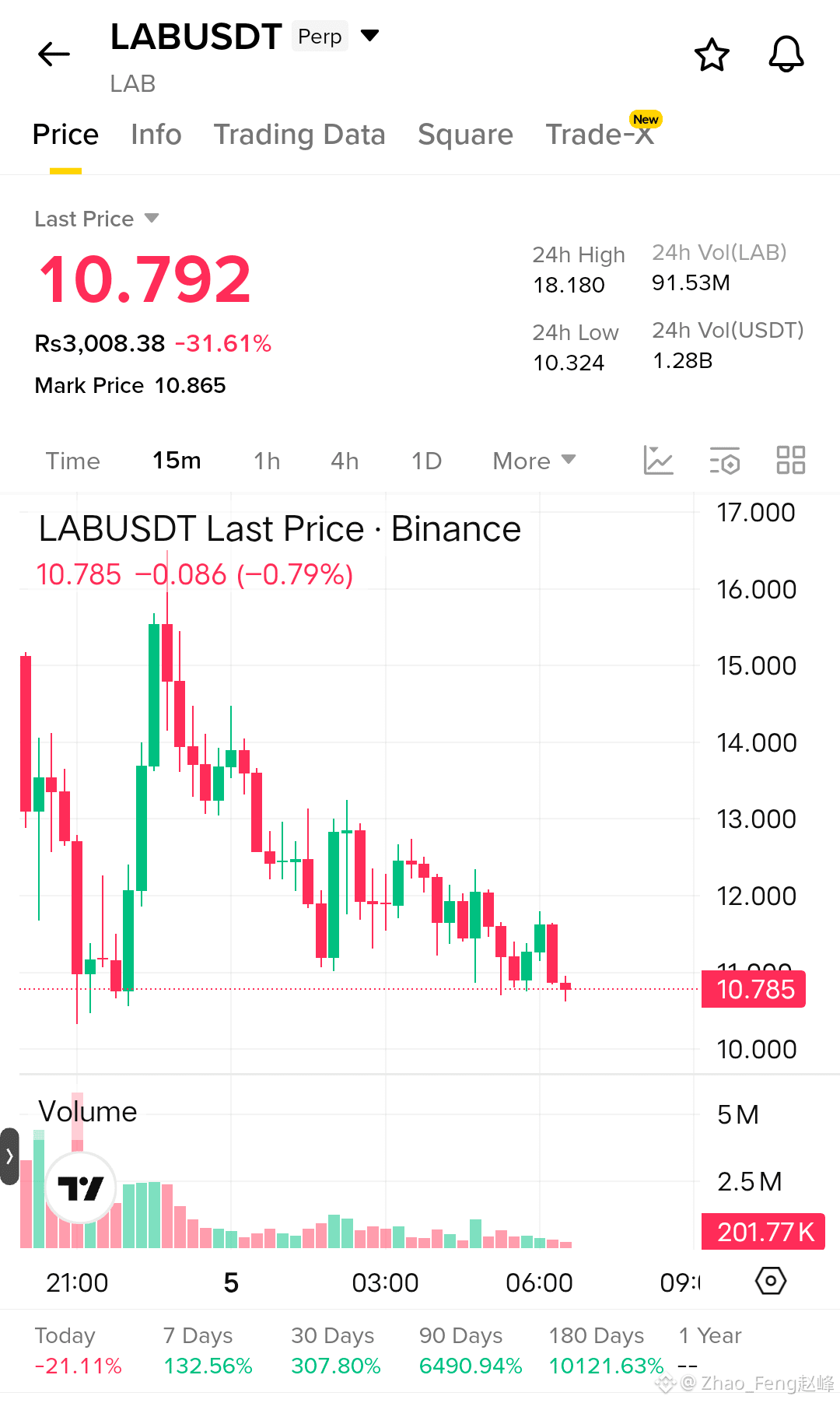Tap the 03:00 time axis label
Viewport: 840px width, 1403px height.
385,1282
